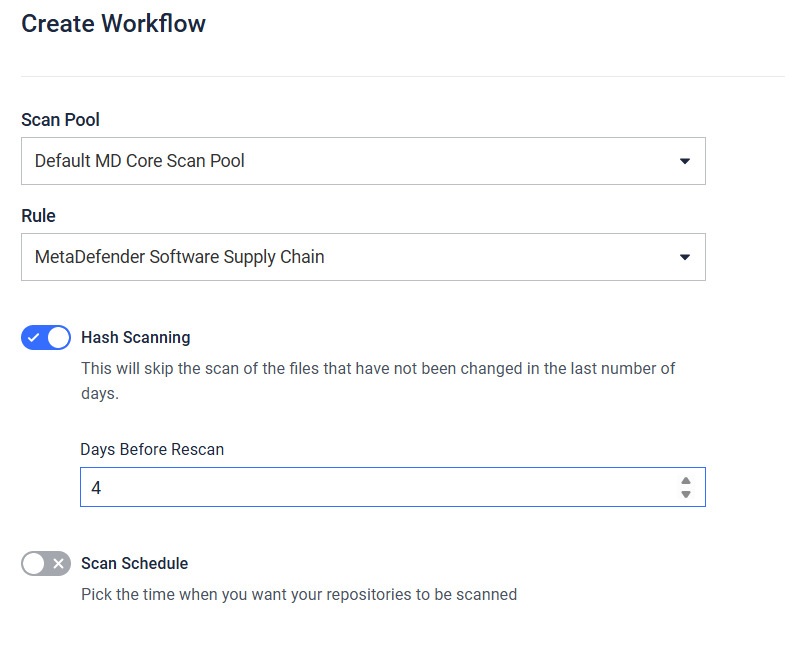Open the Scan Pool dropdown
This screenshot has height=648, width=785.
coord(362,161)
